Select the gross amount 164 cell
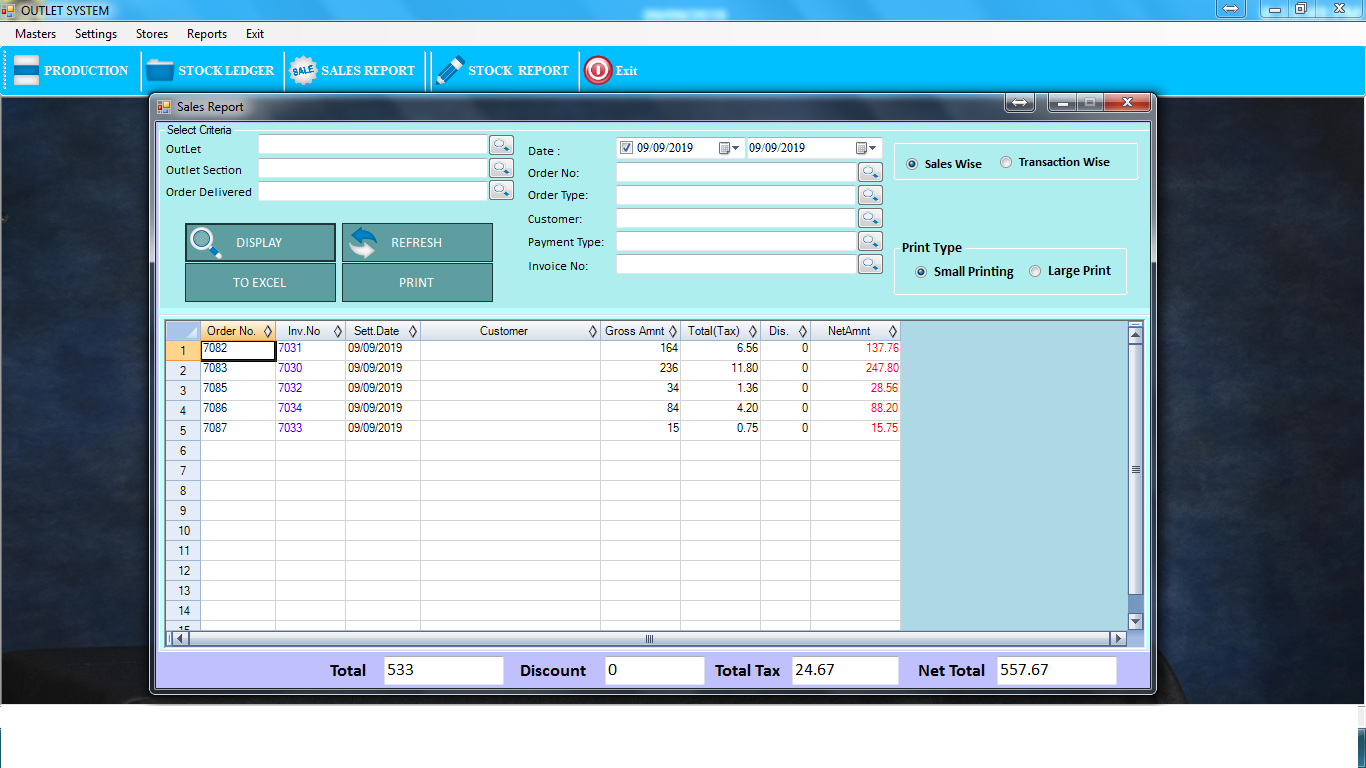 [641, 349]
